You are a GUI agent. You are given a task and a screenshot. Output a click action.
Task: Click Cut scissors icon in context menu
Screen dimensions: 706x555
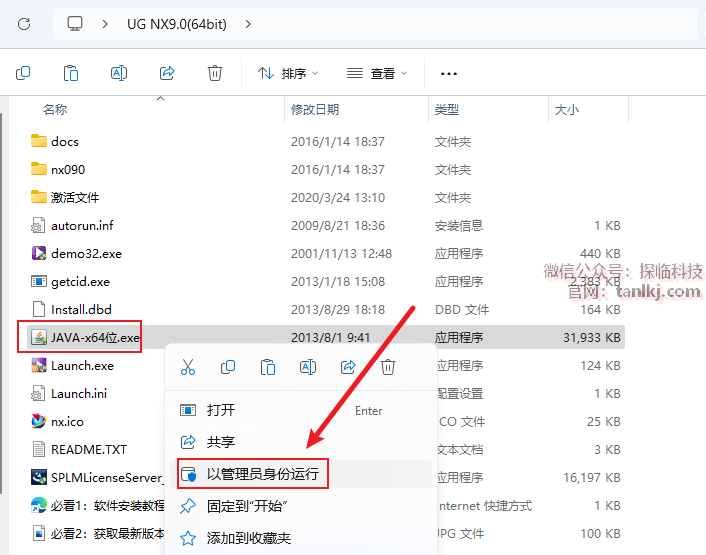coord(188,367)
